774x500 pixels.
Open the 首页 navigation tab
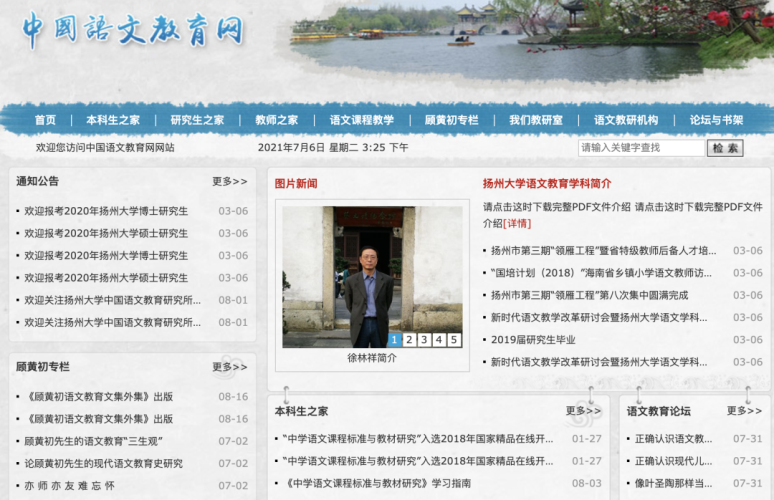pos(45,120)
